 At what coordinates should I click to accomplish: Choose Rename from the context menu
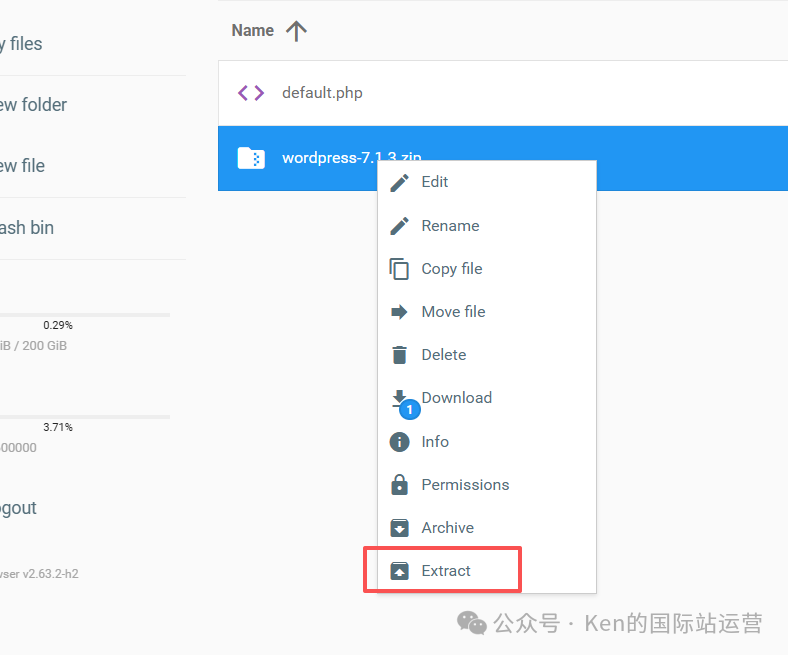coord(487,226)
